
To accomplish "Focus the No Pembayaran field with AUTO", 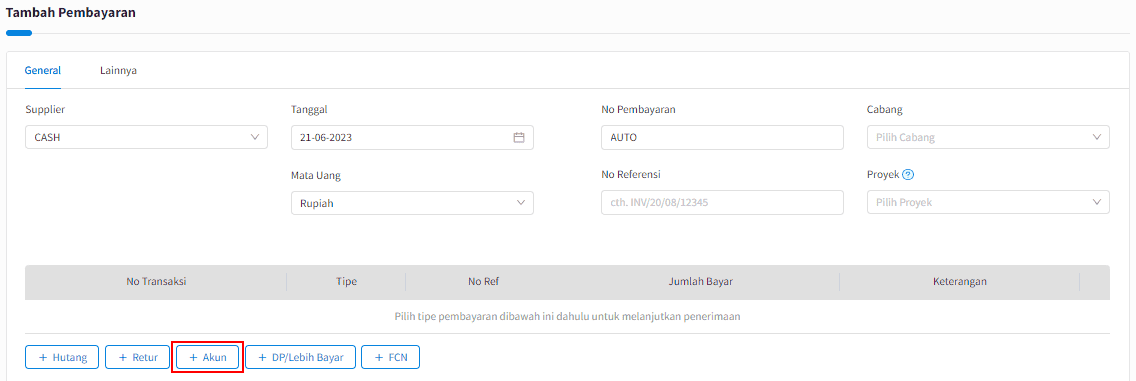I will (x=722, y=138).
